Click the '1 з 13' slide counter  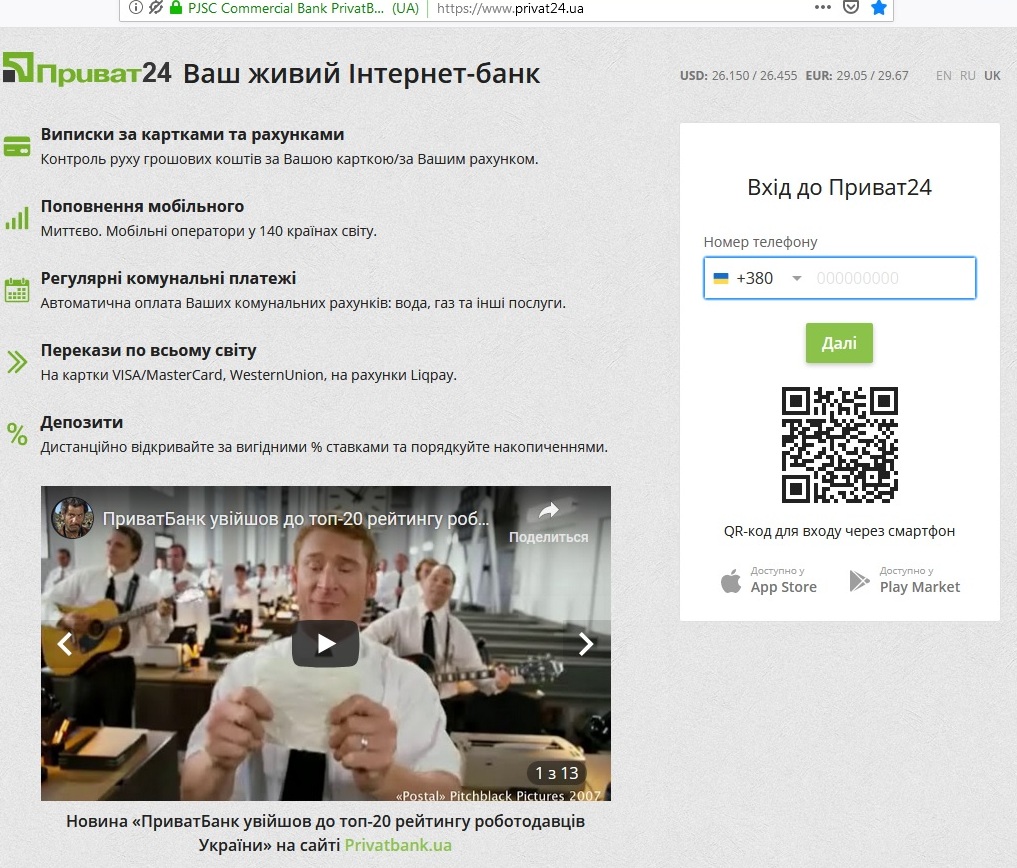click(556, 773)
